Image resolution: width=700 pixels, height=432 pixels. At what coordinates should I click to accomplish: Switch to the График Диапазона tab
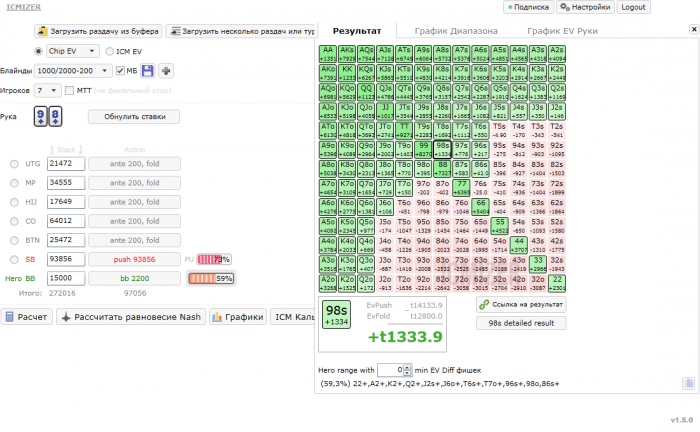click(x=456, y=31)
